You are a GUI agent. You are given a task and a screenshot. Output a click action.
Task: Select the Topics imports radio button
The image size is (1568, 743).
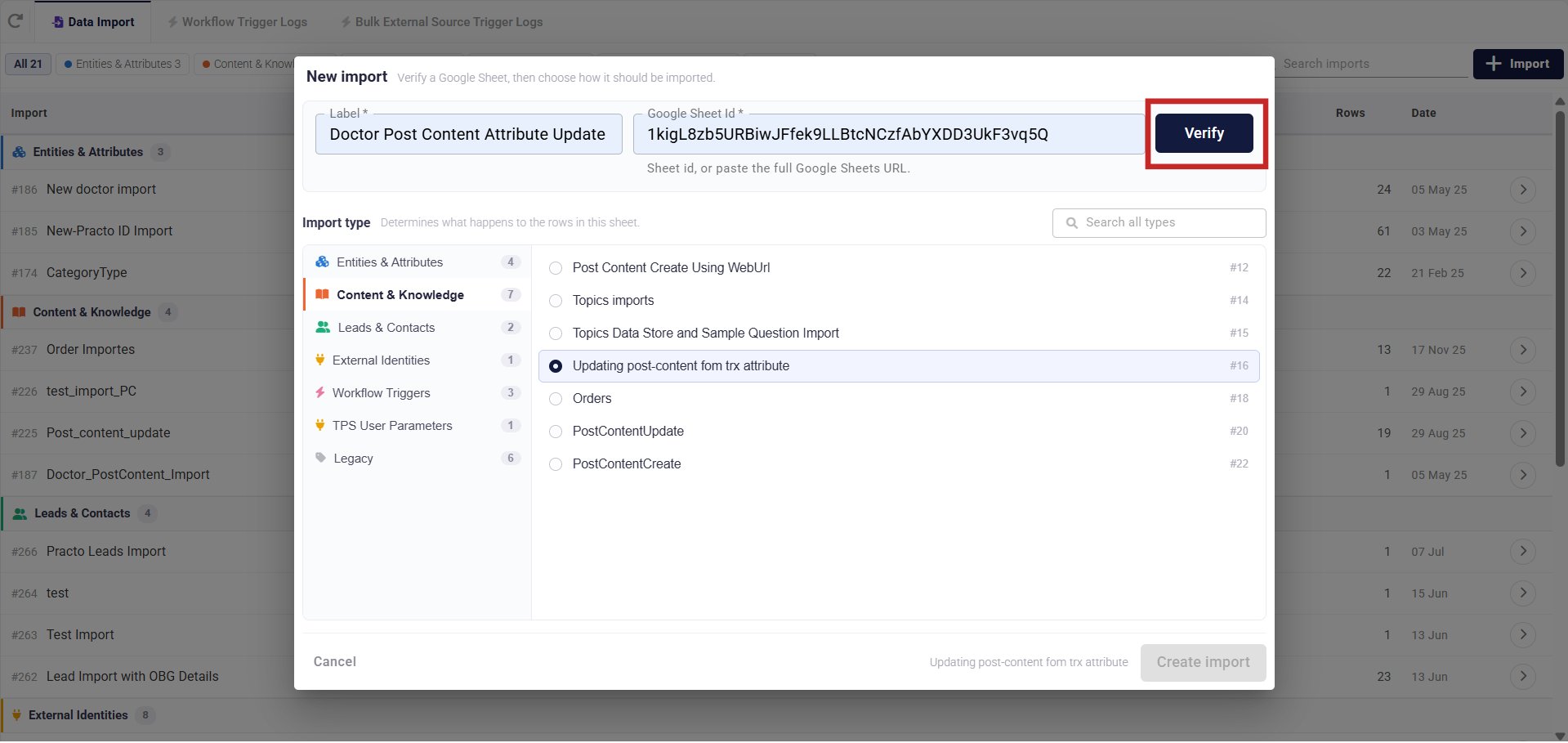point(556,301)
